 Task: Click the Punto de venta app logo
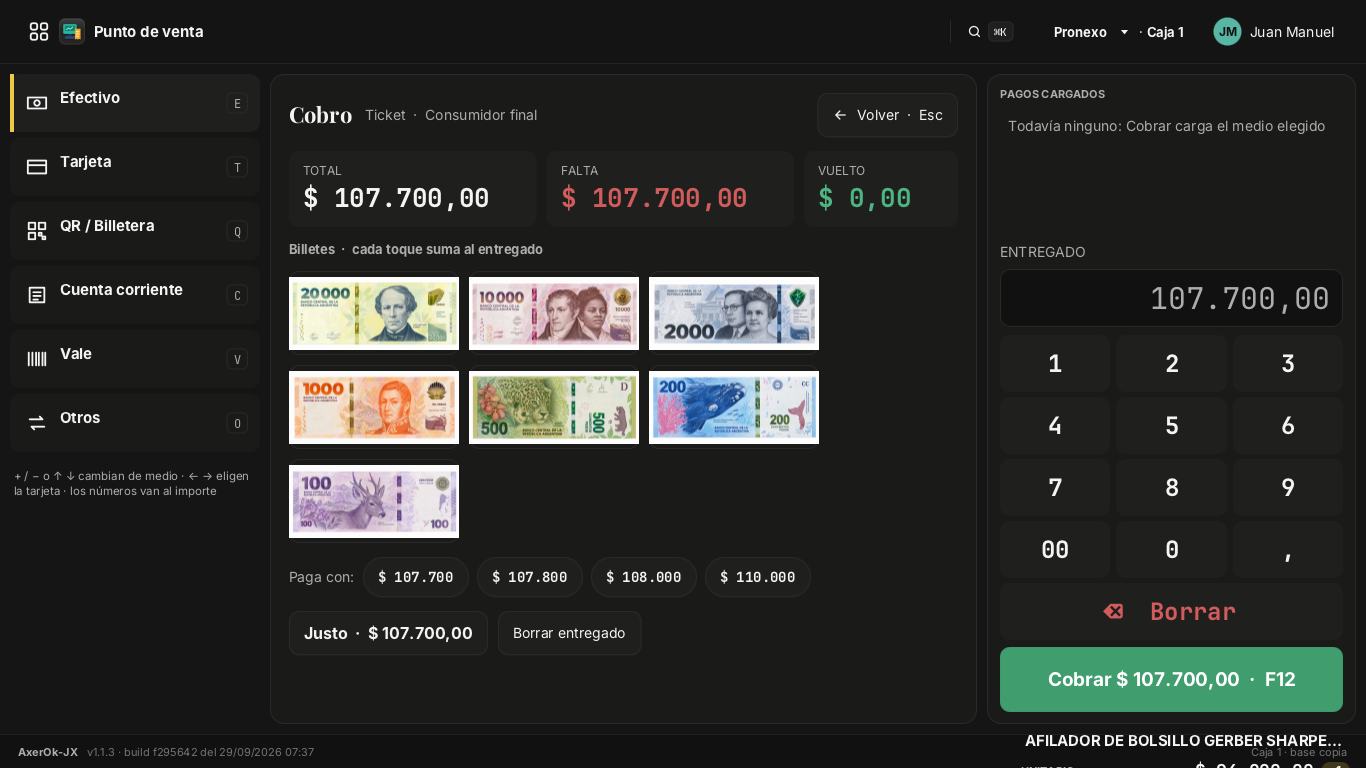[72, 32]
